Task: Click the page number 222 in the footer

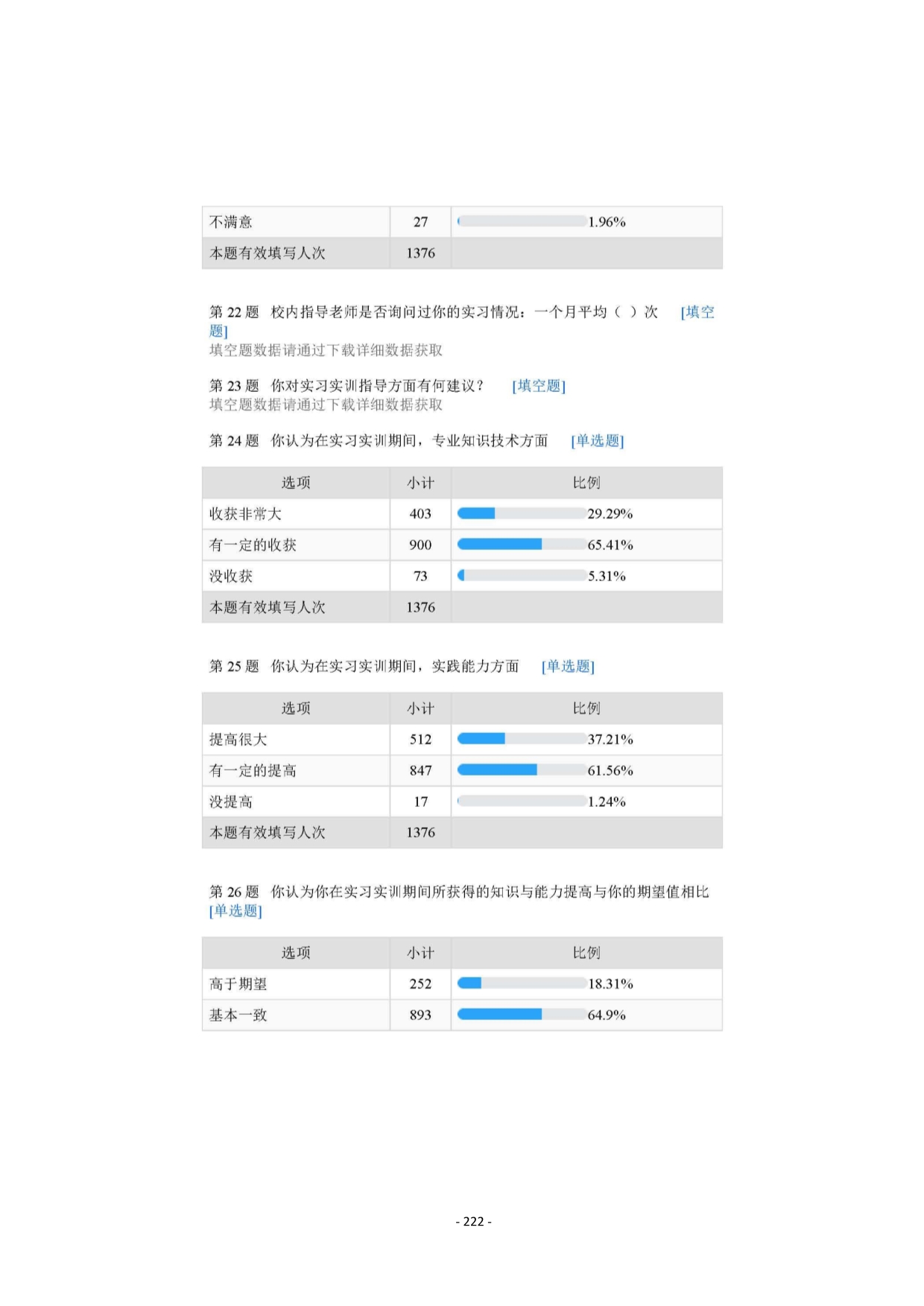Action: [x=473, y=1221]
